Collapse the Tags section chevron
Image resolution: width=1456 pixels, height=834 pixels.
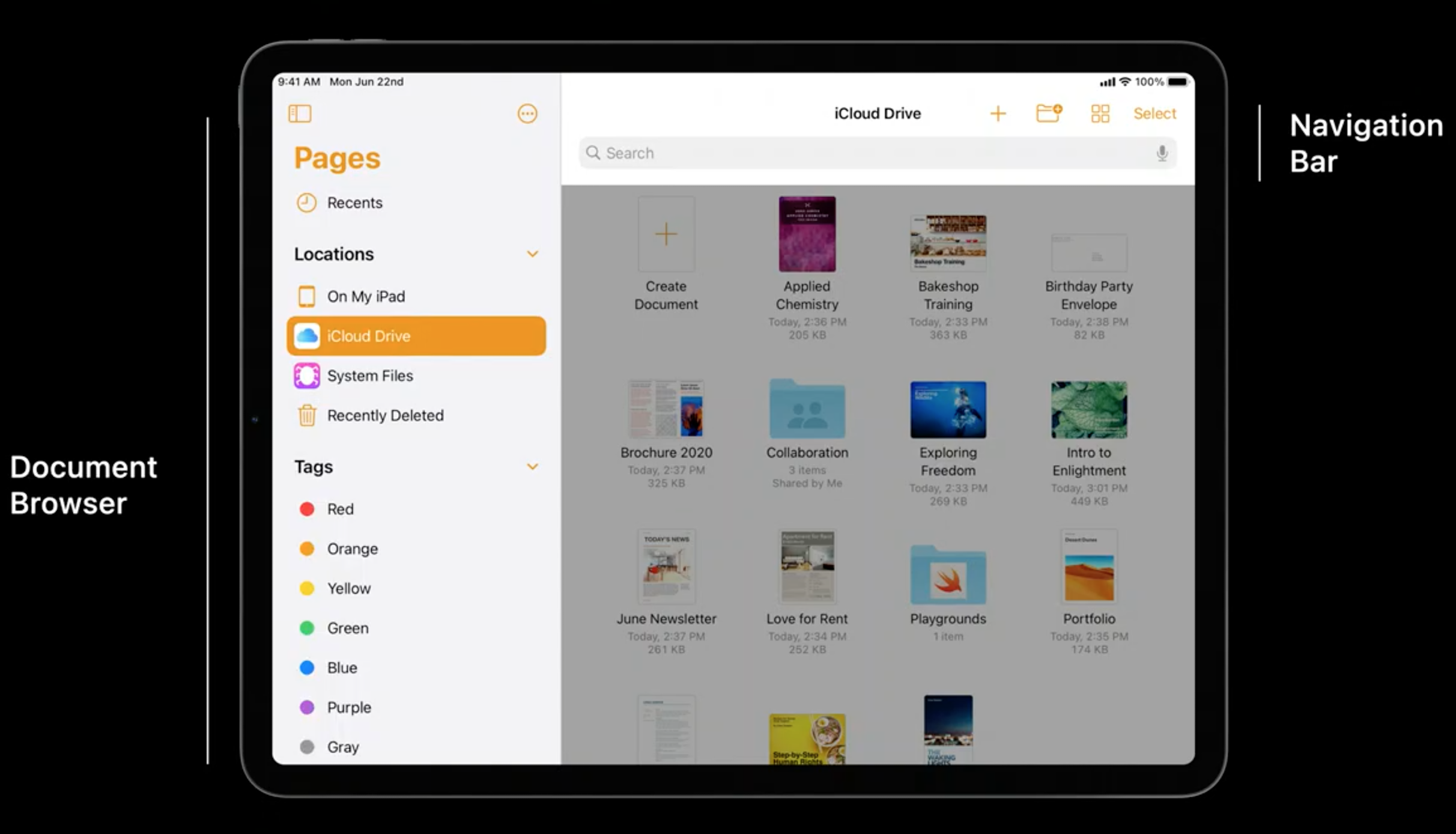(532, 466)
